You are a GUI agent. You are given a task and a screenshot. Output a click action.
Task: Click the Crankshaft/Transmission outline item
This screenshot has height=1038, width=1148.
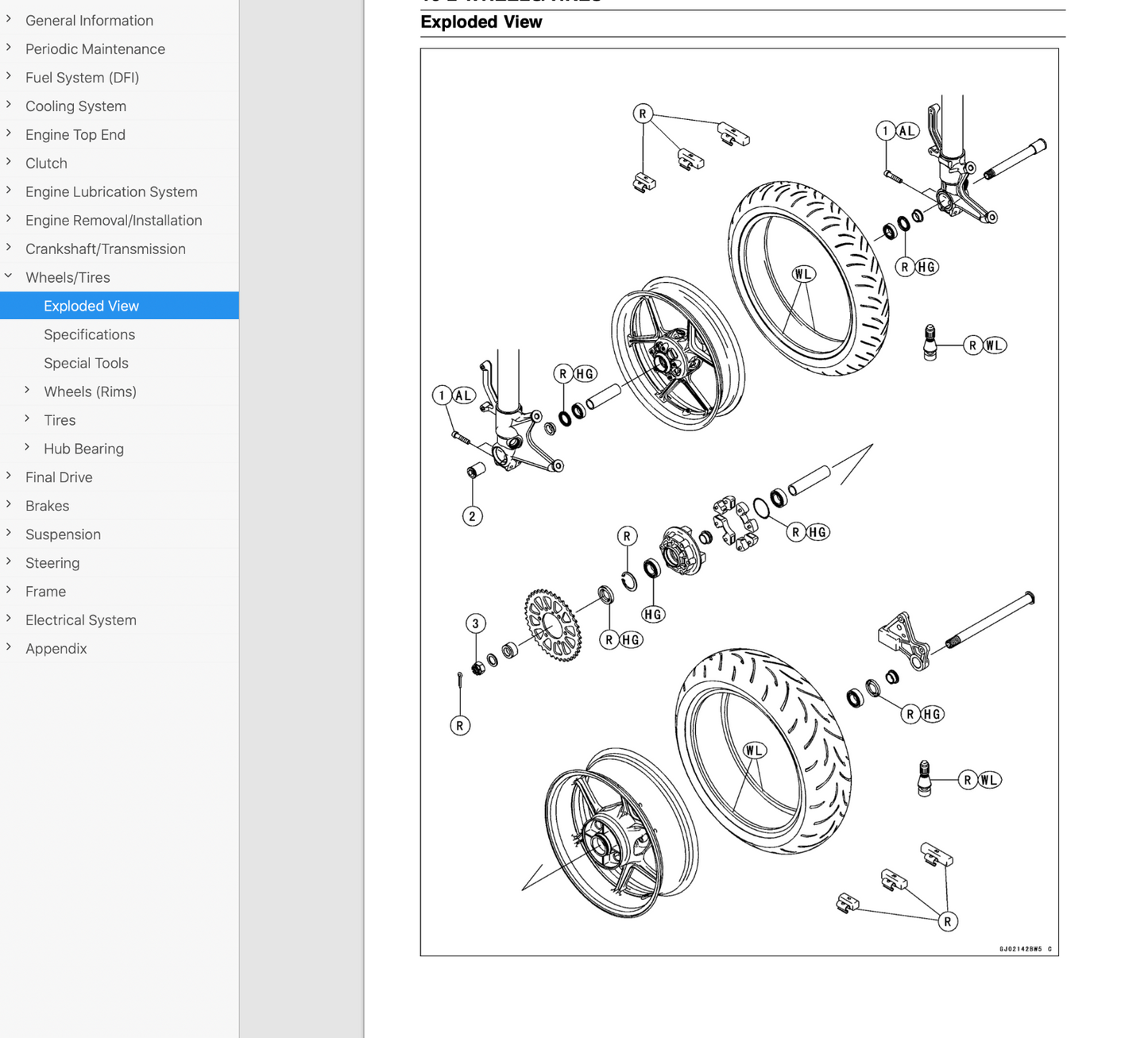click(106, 249)
